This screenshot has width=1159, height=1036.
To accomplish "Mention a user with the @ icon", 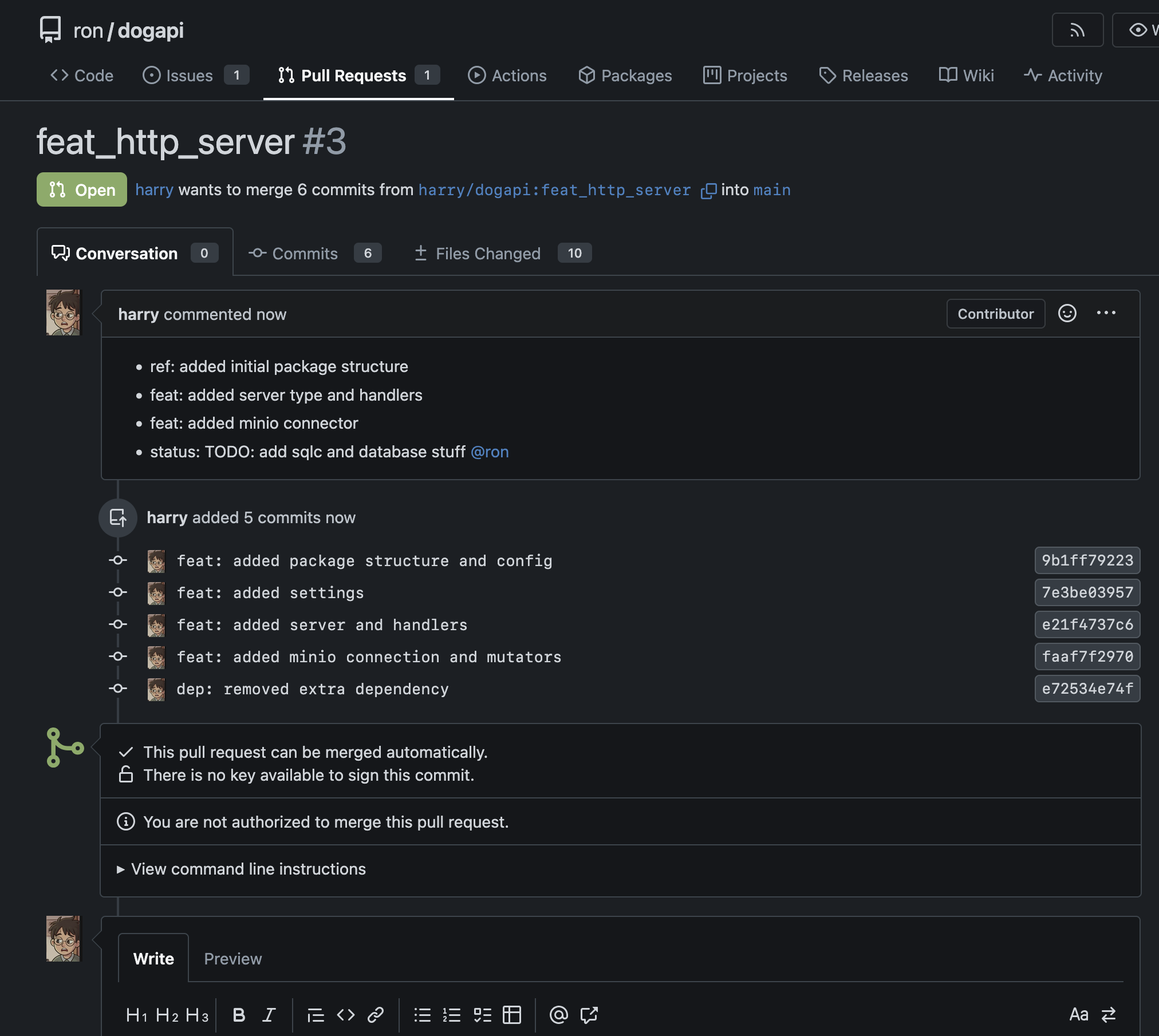I will point(559,1015).
